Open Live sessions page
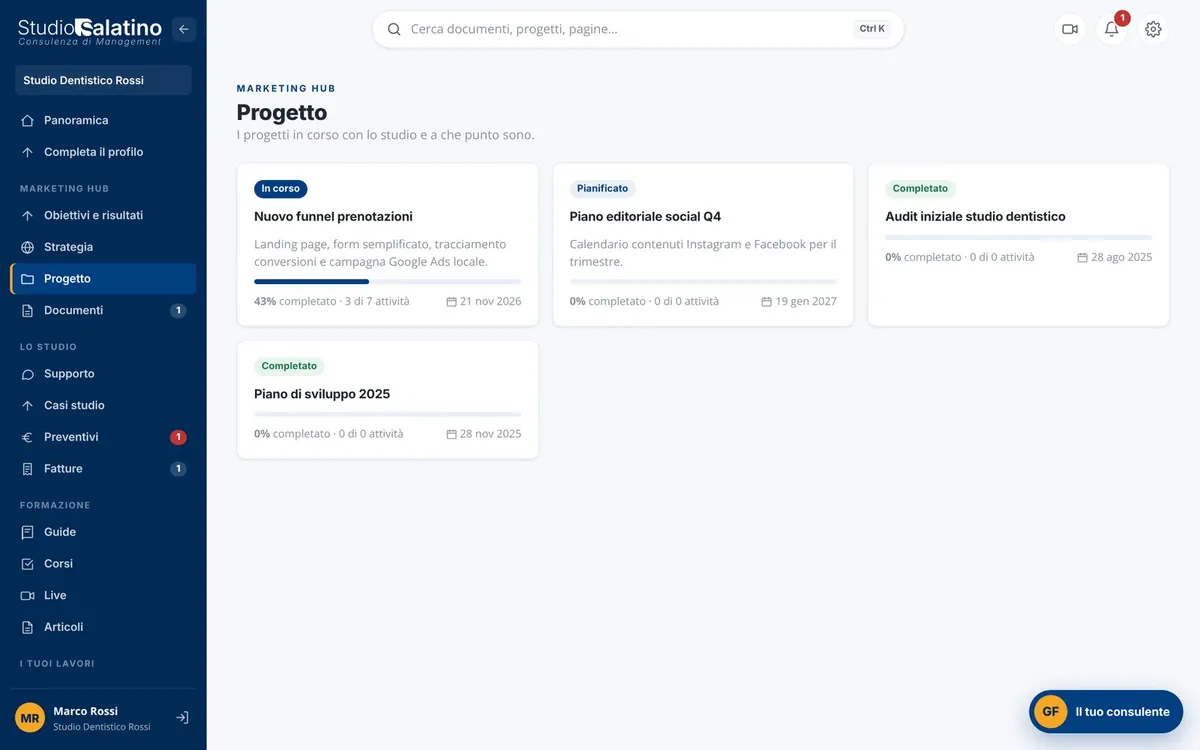Viewport: 1200px width, 750px height. click(103, 596)
